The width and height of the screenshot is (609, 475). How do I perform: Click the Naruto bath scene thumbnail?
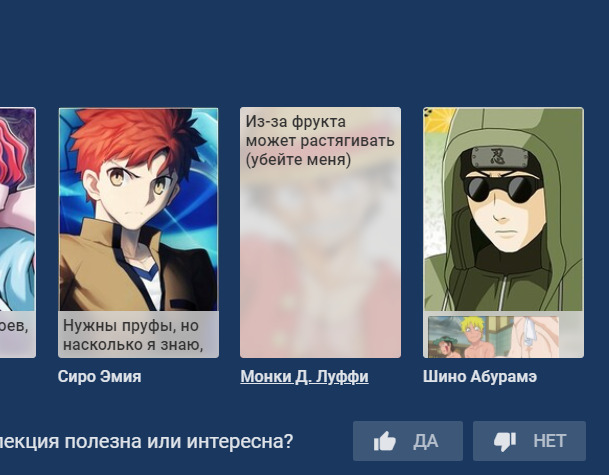pyautogui.click(x=493, y=337)
